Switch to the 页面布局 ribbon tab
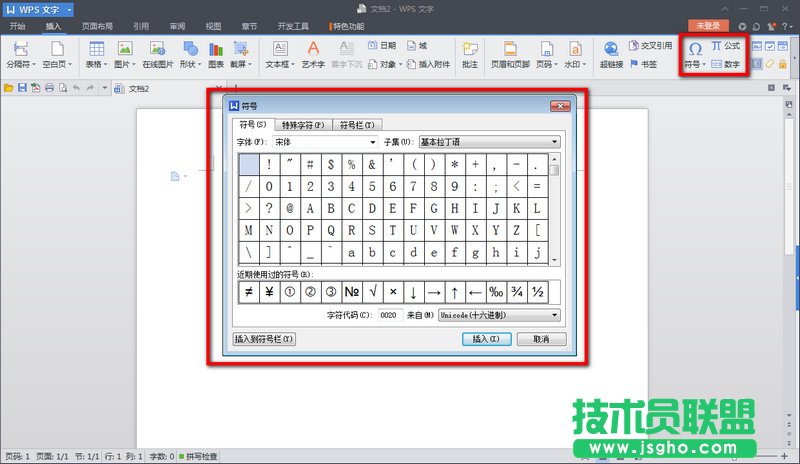 [97, 26]
